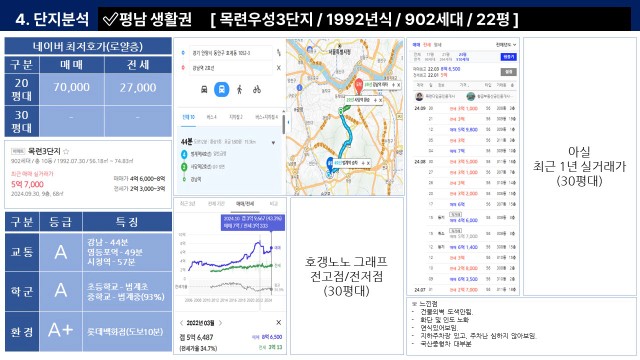Screen dimensions: 640x360
Task: Click the 4억 6,000 sale transaction row
Action: pos(464,218)
